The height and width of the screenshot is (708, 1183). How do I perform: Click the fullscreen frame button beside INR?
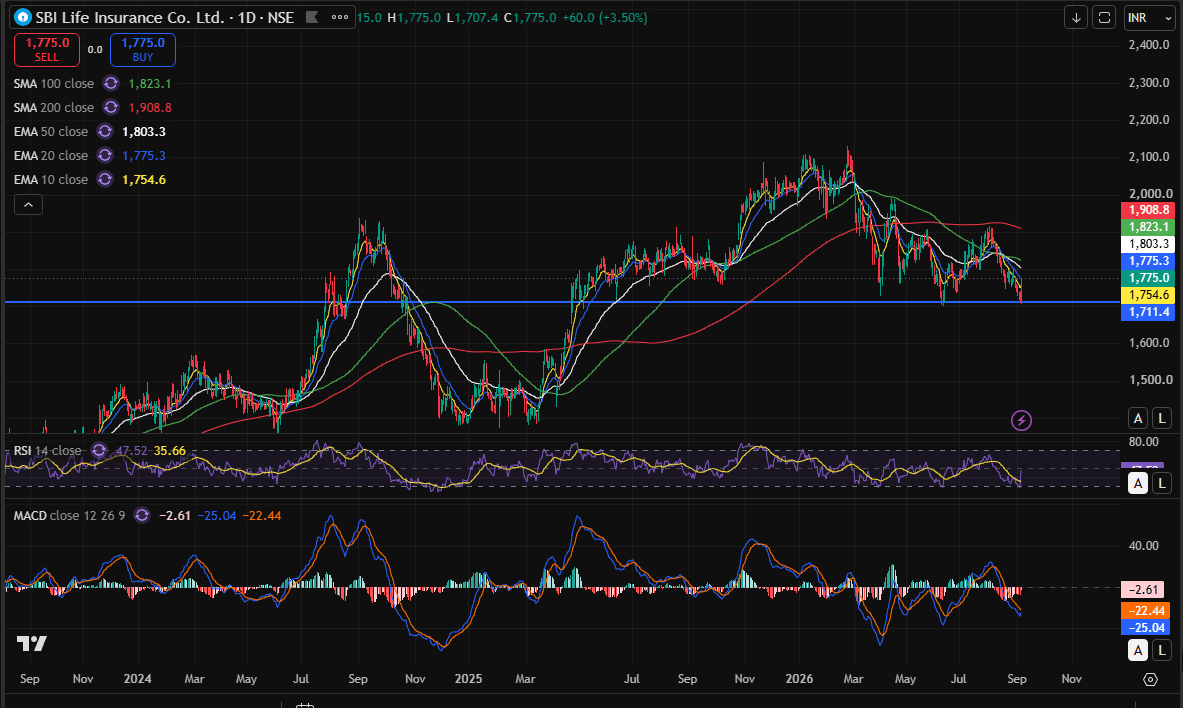[1104, 17]
